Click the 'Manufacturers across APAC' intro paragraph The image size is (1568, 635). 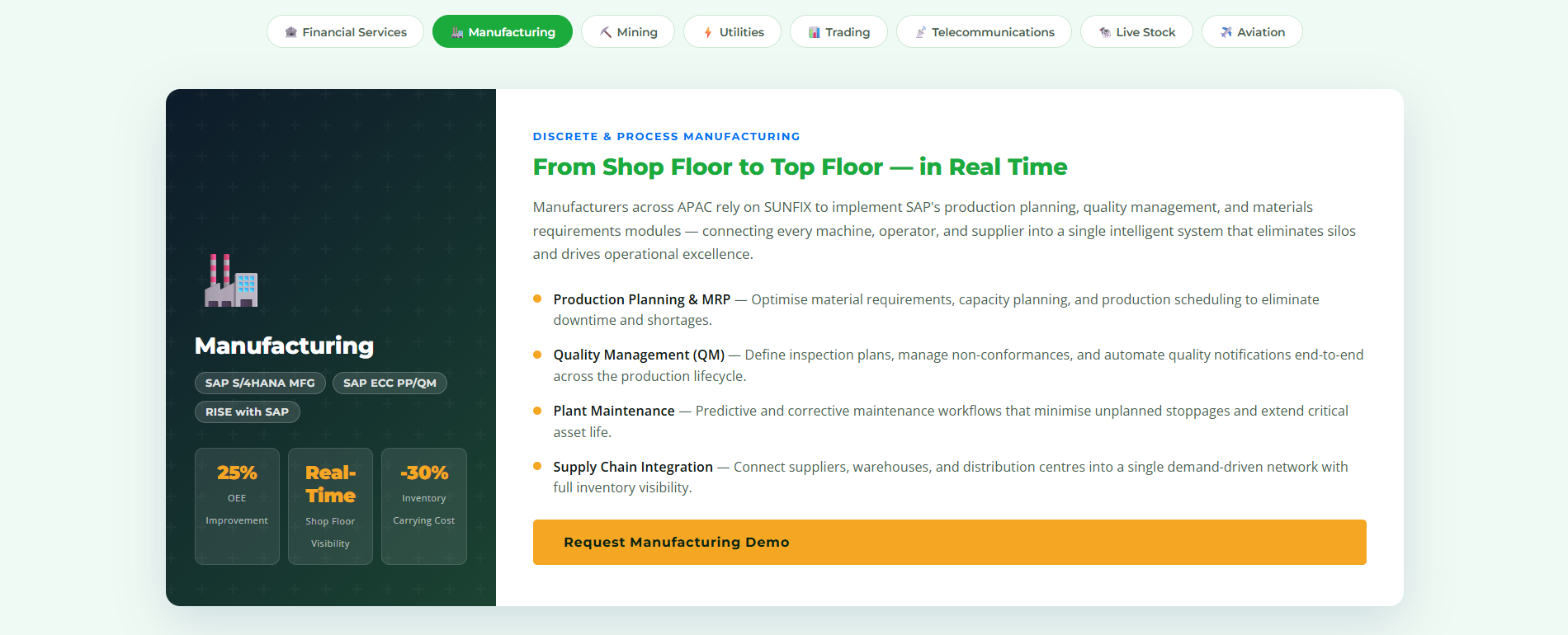tap(944, 231)
